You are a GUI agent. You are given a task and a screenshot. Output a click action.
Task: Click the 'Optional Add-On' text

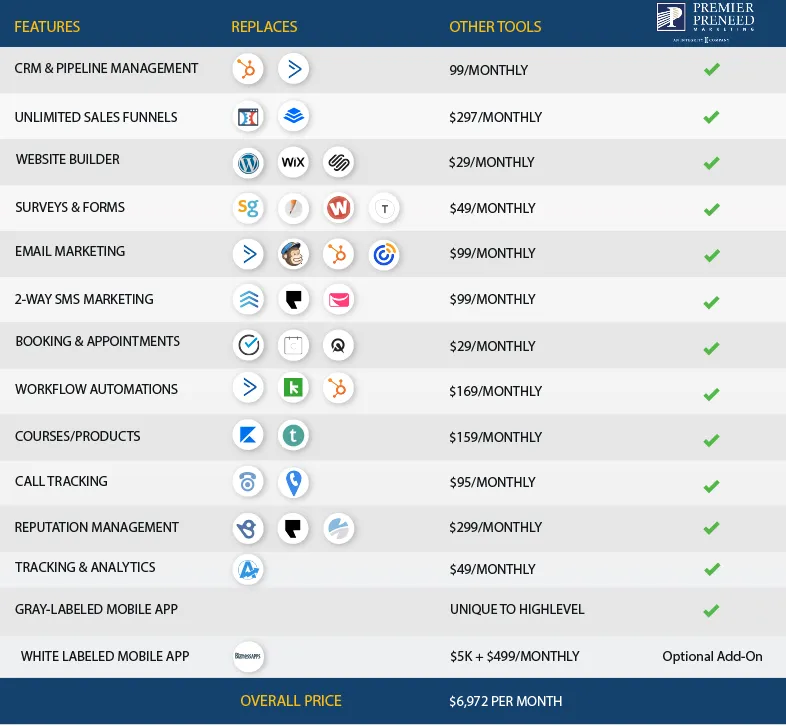tap(712, 656)
